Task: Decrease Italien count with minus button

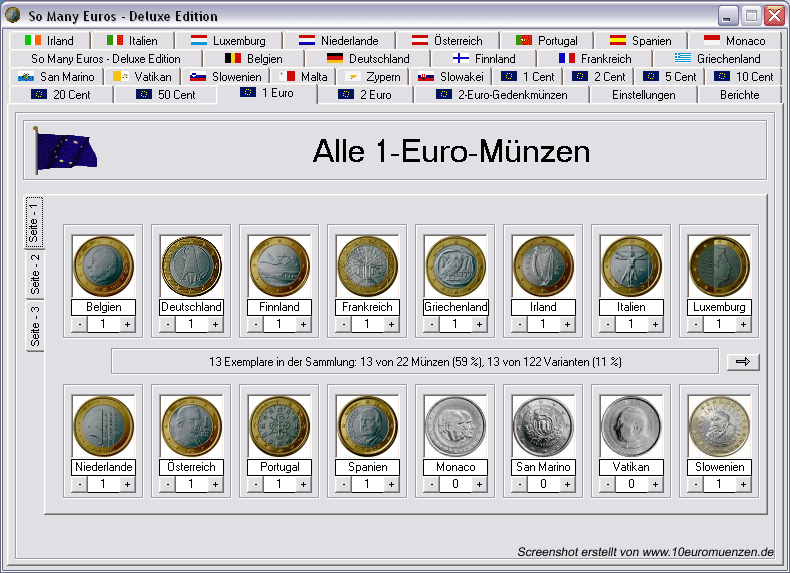Action: coord(608,324)
